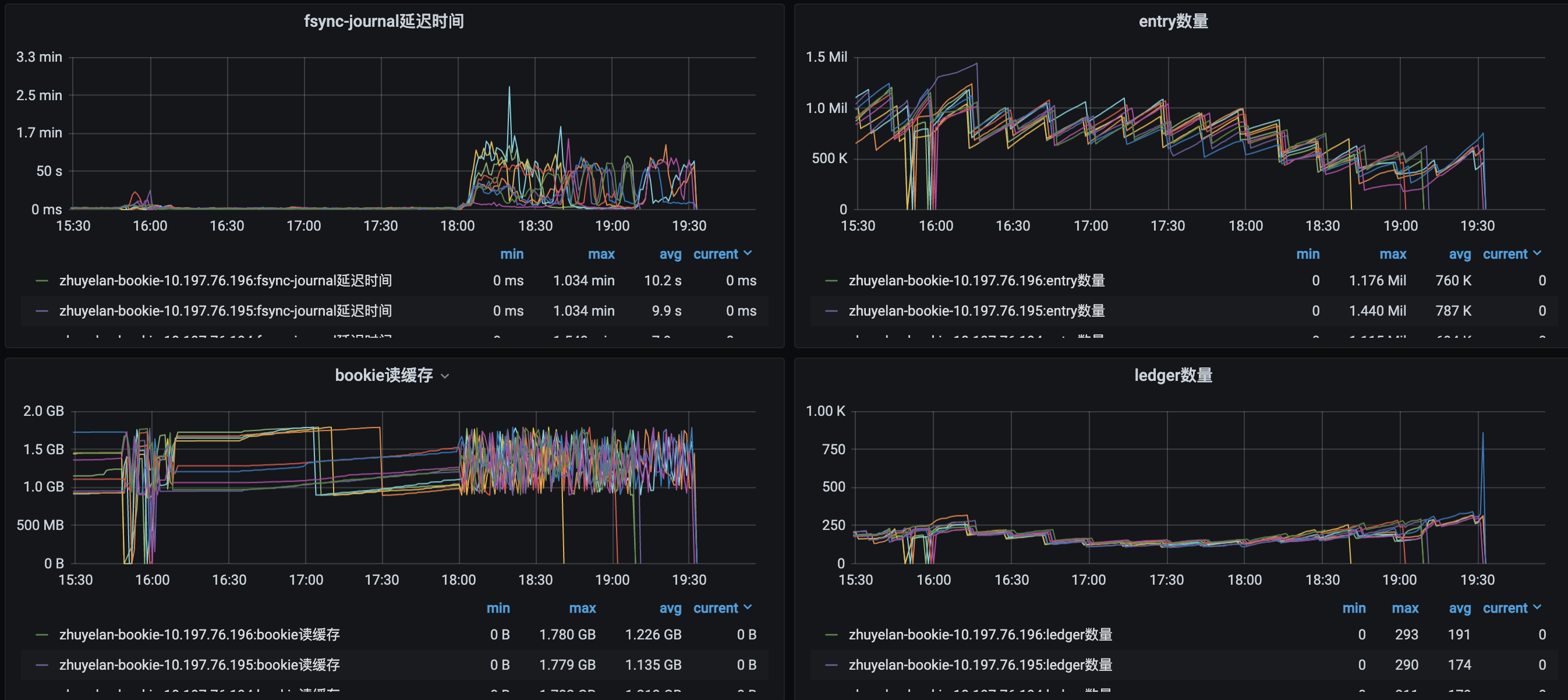
Task: Toggle 10.197.76.196 ledger数量 series visibility
Action: point(980,635)
